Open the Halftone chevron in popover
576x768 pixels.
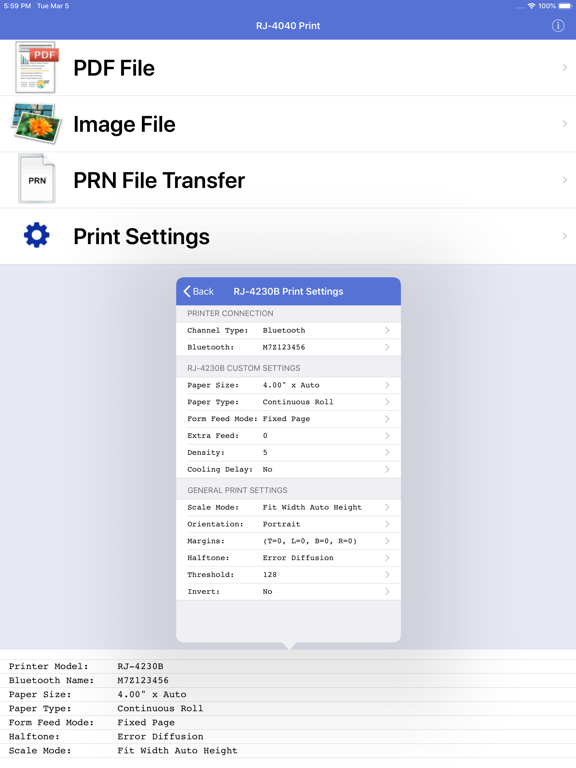[387, 558]
